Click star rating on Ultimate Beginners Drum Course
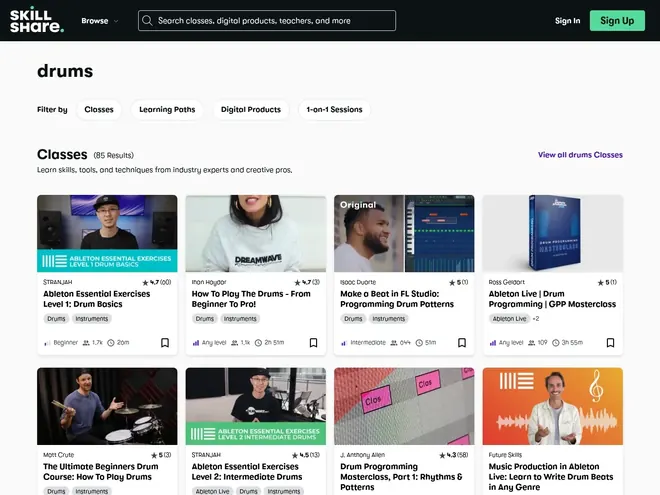660x495 pixels. 161,455
